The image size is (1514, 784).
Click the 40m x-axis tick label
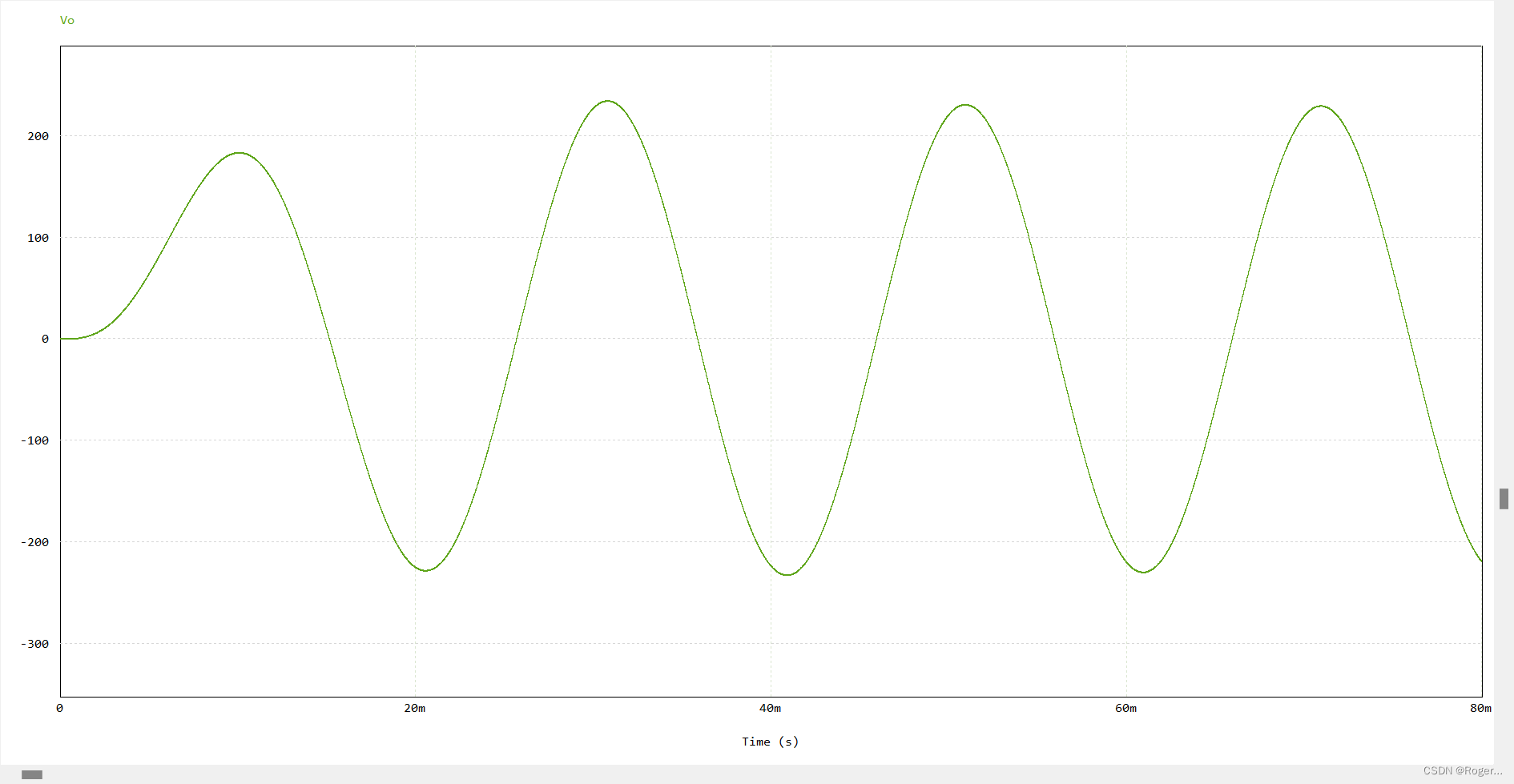[770, 708]
